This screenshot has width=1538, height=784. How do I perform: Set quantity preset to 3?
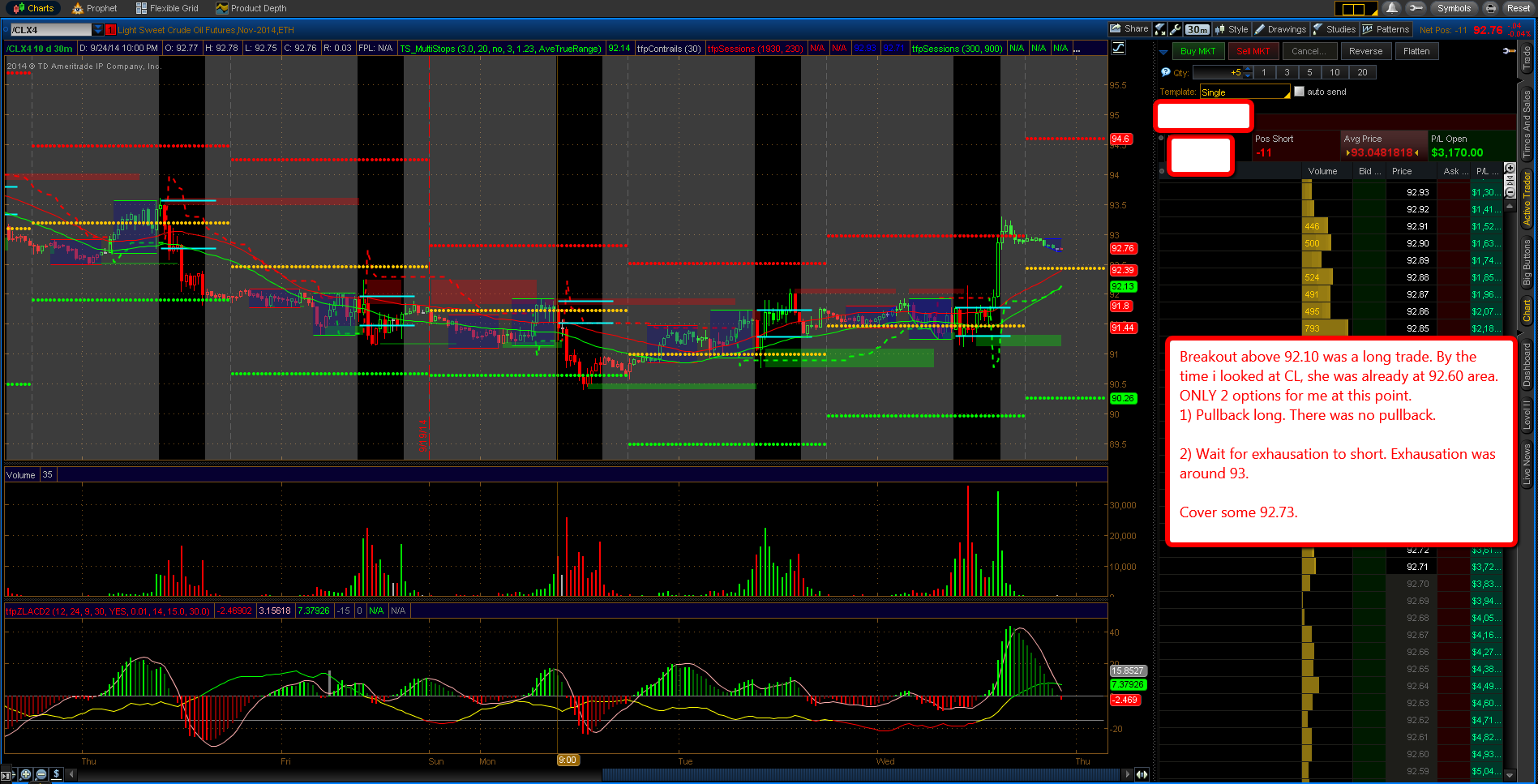tap(1287, 72)
